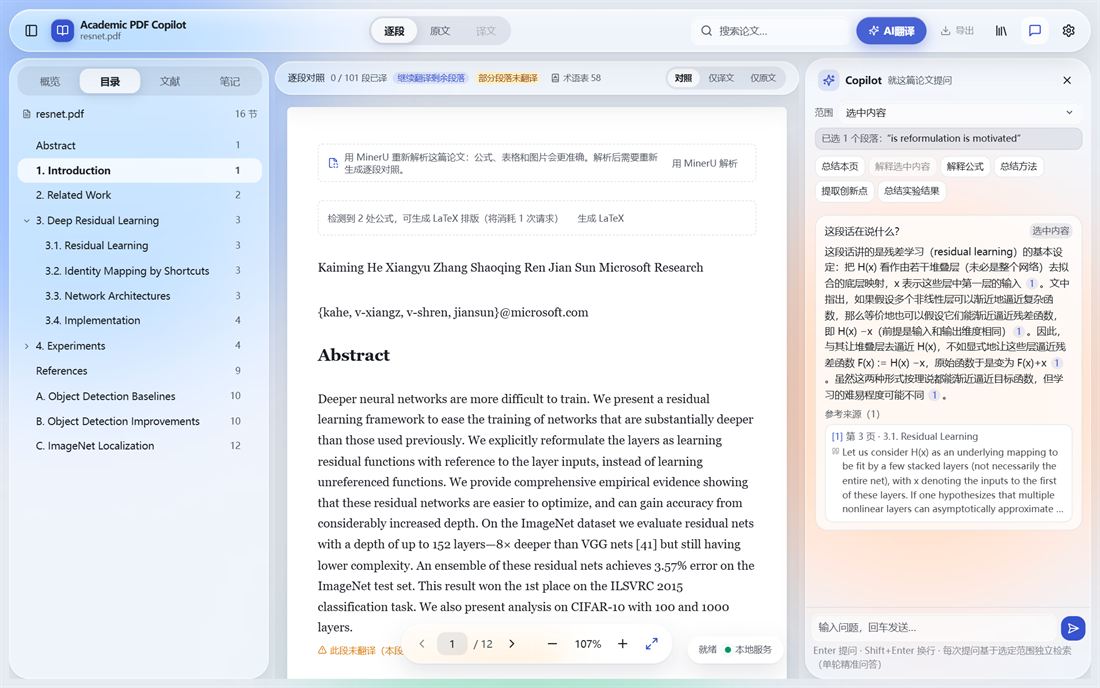This screenshot has height=688, width=1100.
Task: Click the 已选 1 个段落 selection bar
Action: (948, 139)
